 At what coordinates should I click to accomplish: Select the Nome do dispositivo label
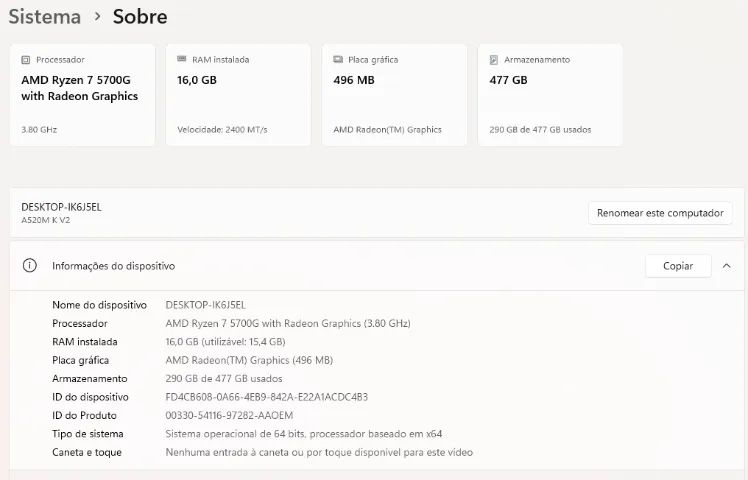pyautogui.click(x=99, y=305)
